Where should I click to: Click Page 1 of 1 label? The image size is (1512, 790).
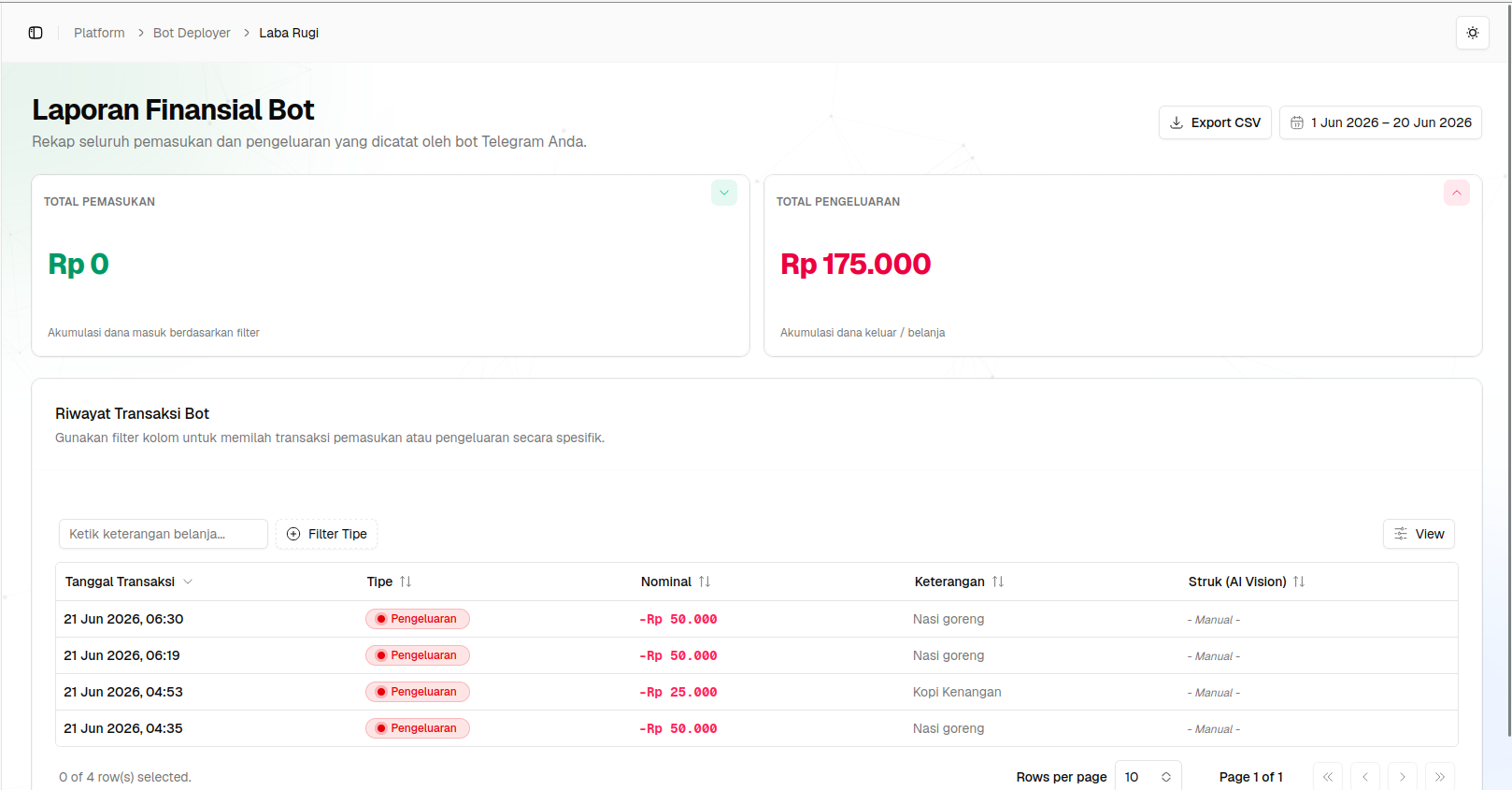(x=1251, y=777)
